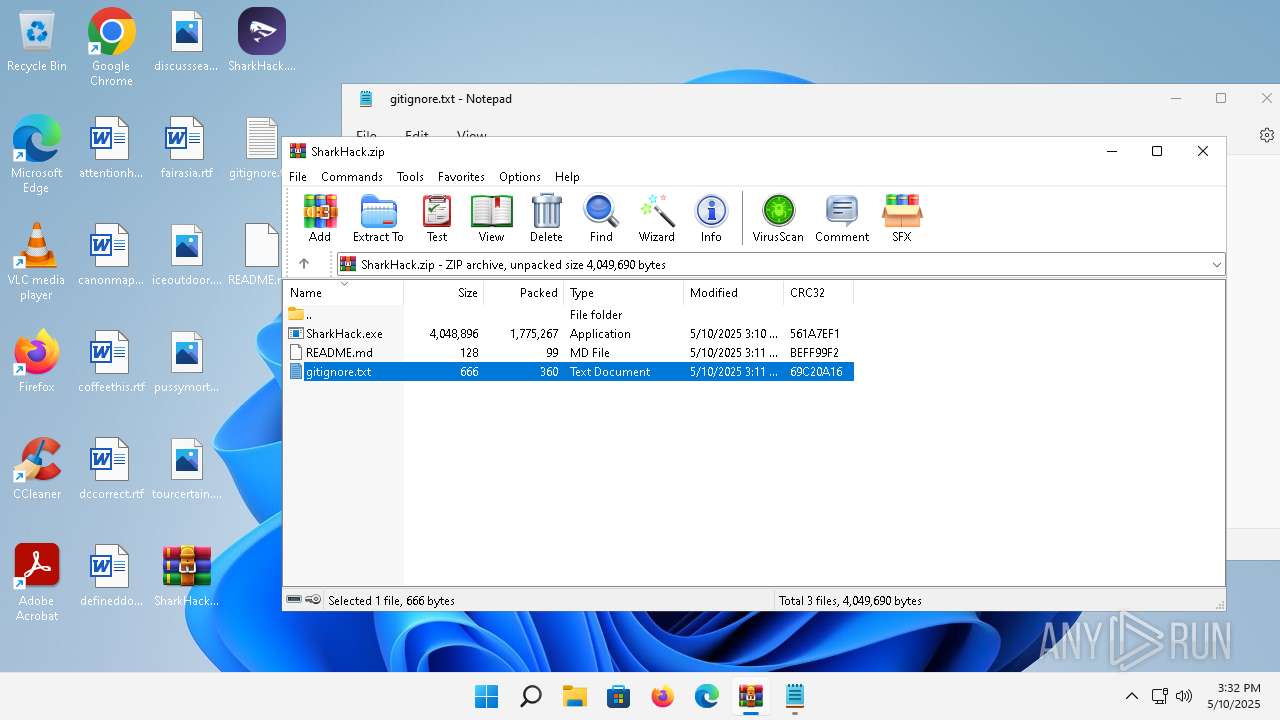Select iceoutdoor image file on desktop
Image resolution: width=1280 pixels, height=720 pixels.
tap(186, 254)
